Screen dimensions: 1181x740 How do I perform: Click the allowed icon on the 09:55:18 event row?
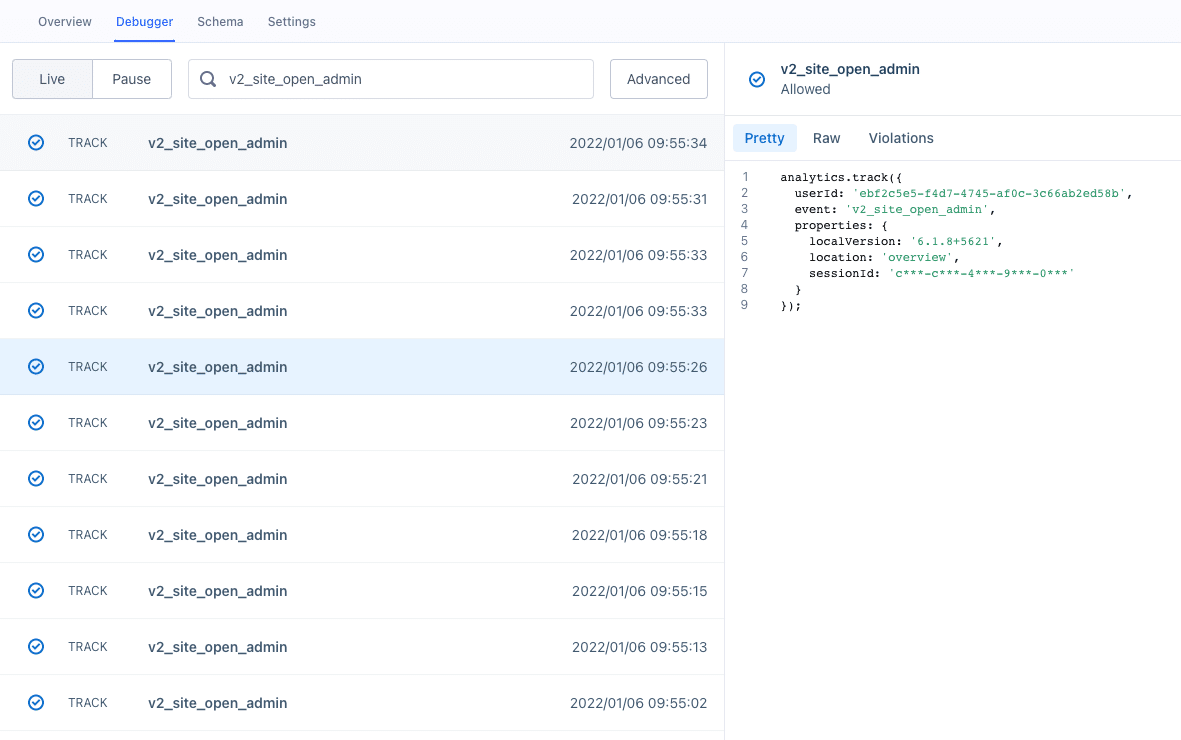[36, 534]
